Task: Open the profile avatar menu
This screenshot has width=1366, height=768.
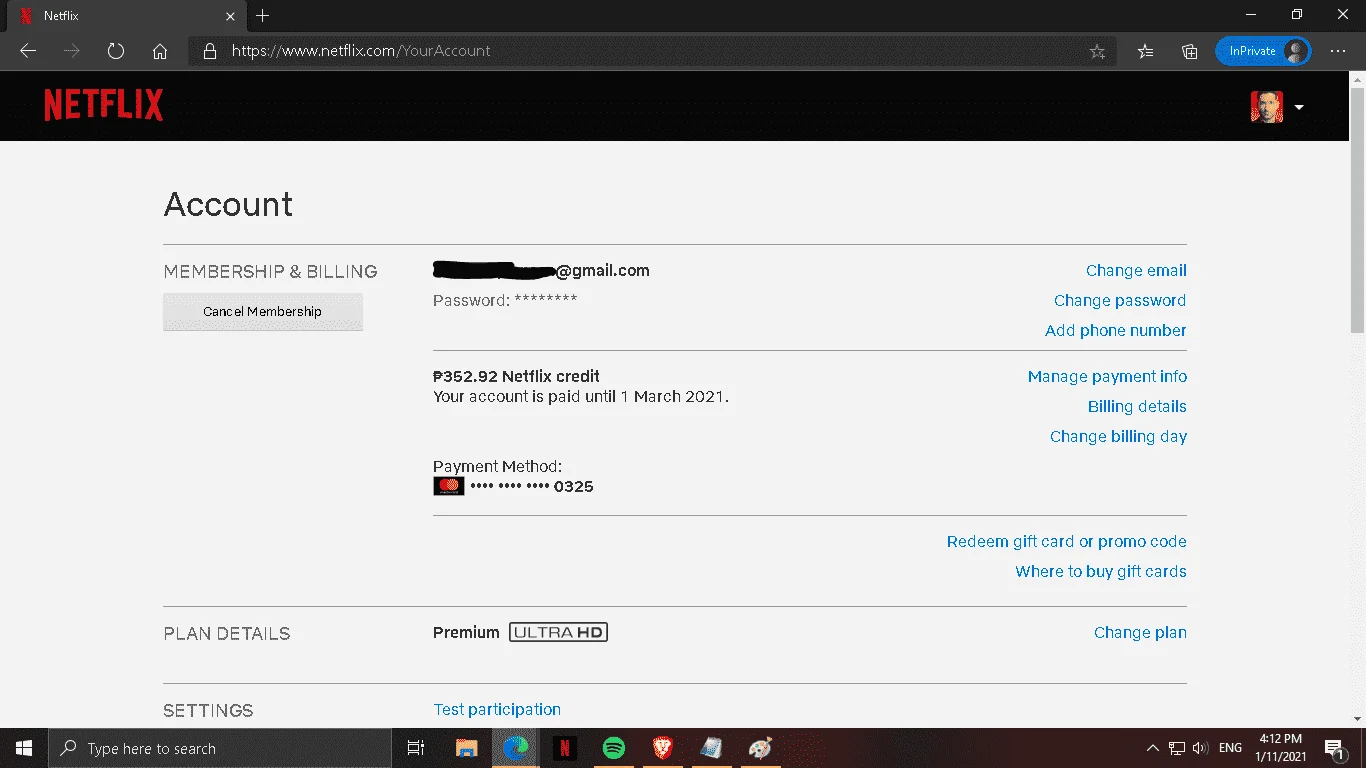Action: pos(1266,107)
